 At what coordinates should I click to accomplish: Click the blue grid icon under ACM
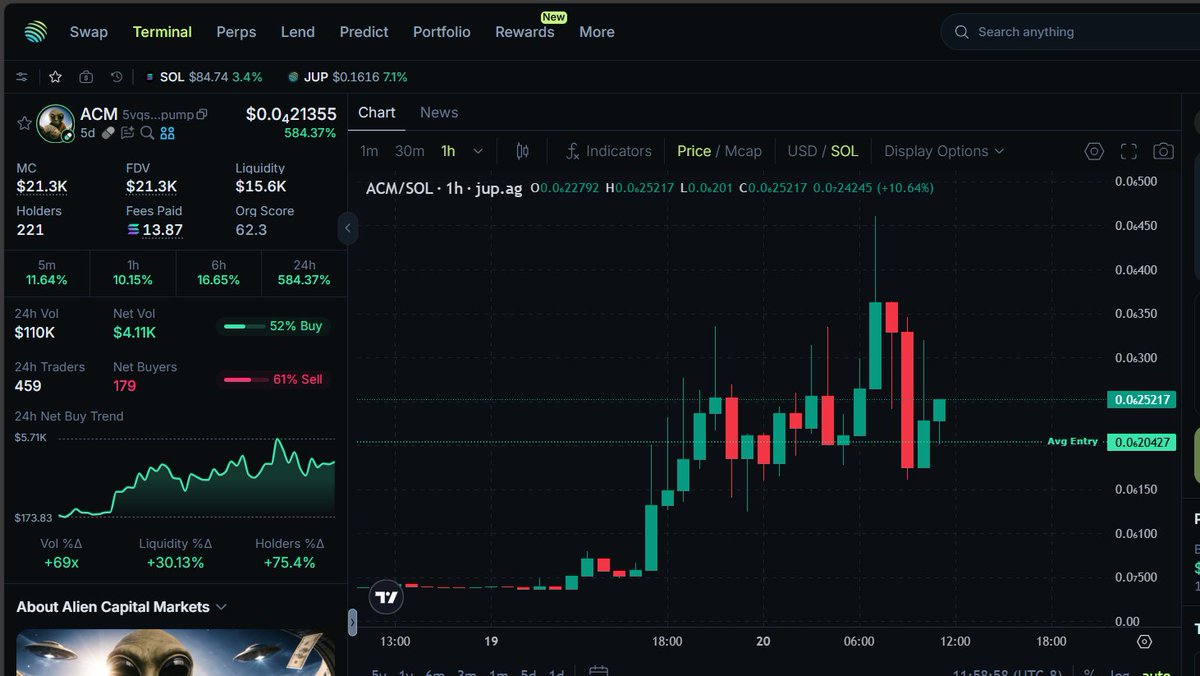click(x=167, y=132)
